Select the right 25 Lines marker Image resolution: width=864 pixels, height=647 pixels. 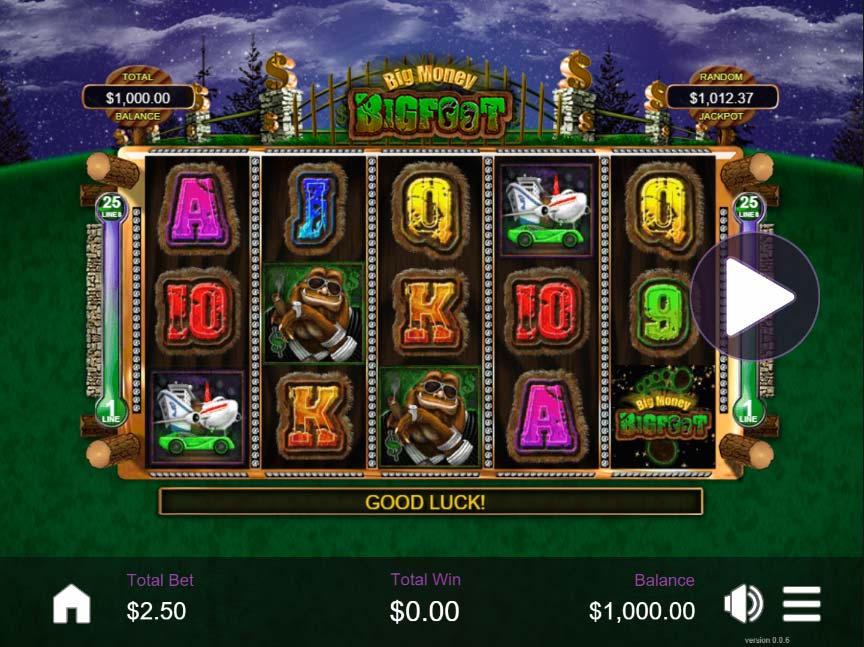[748, 207]
